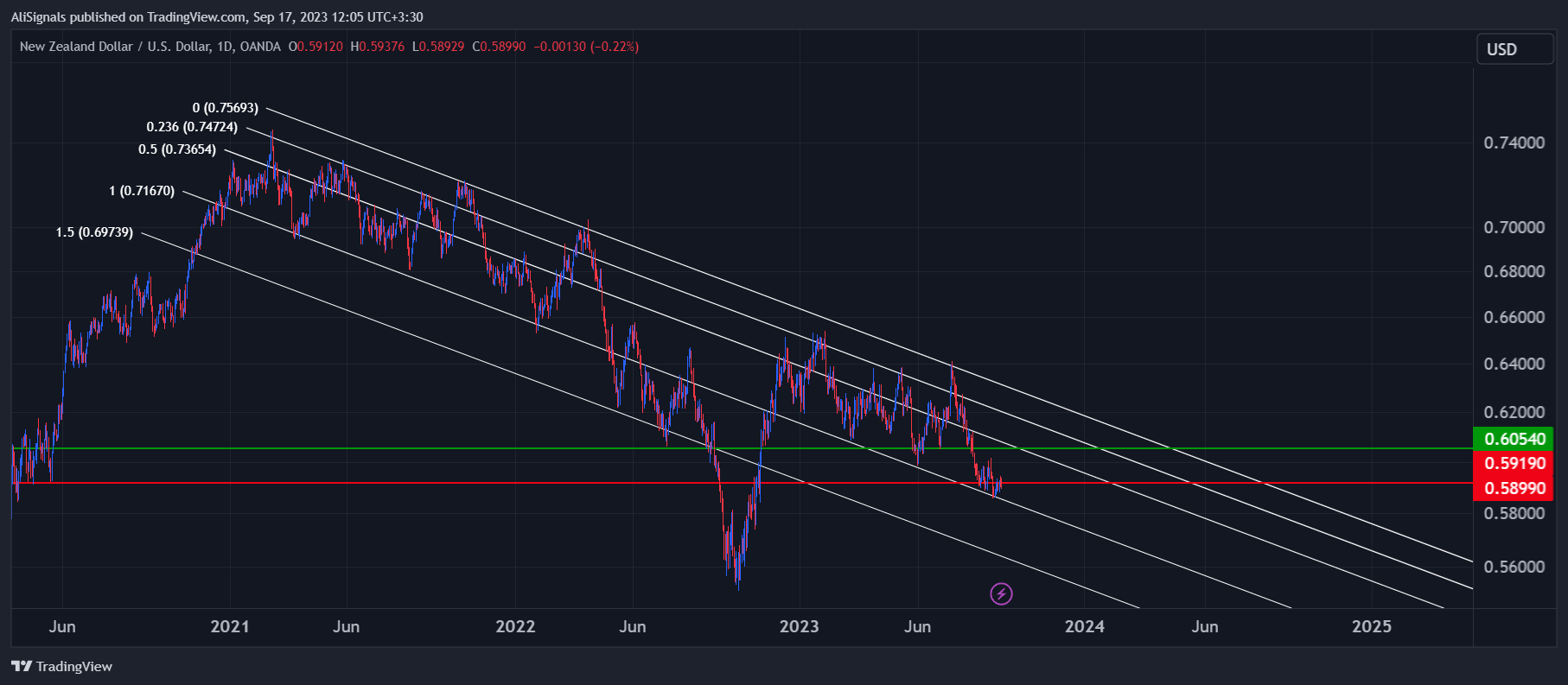Screen dimensions: 1568x685
Task: Click the AliSignals published on TradingView.com header
Action: tap(217, 17)
